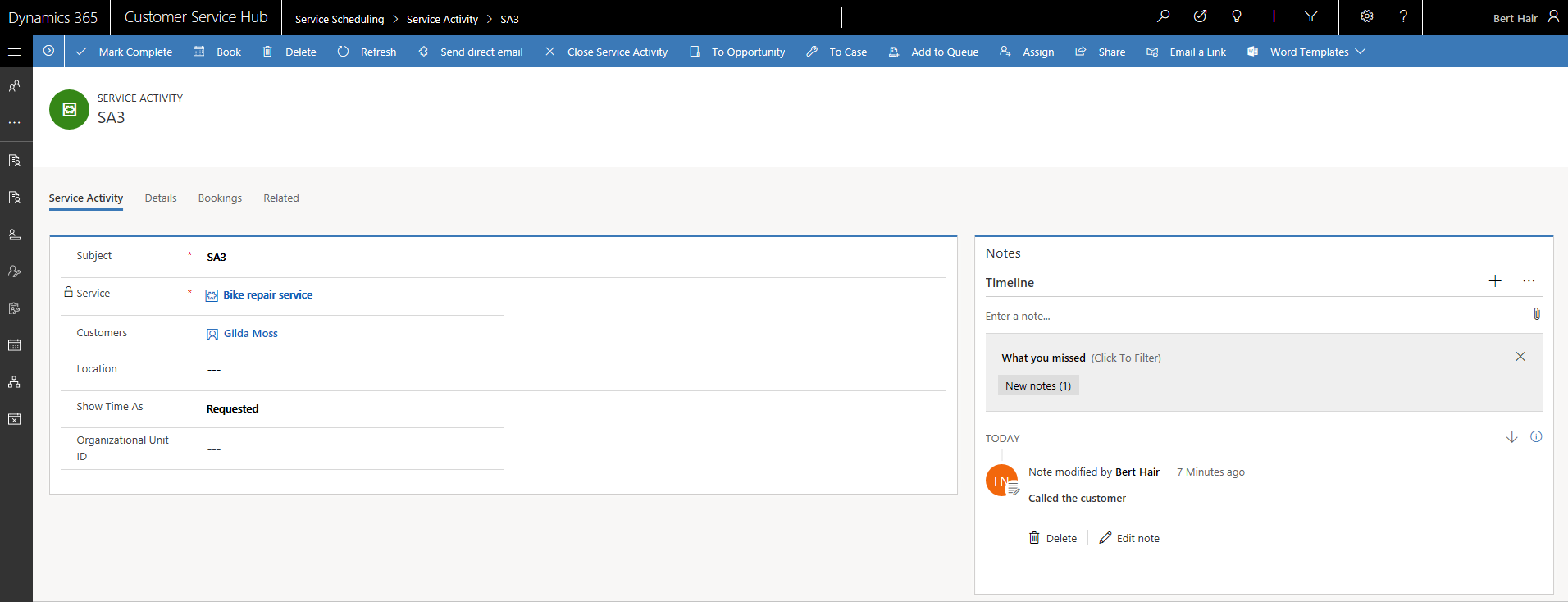This screenshot has height=602, width=1568.
Task: Open the hamburger site map menu
Action: (14, 52)
